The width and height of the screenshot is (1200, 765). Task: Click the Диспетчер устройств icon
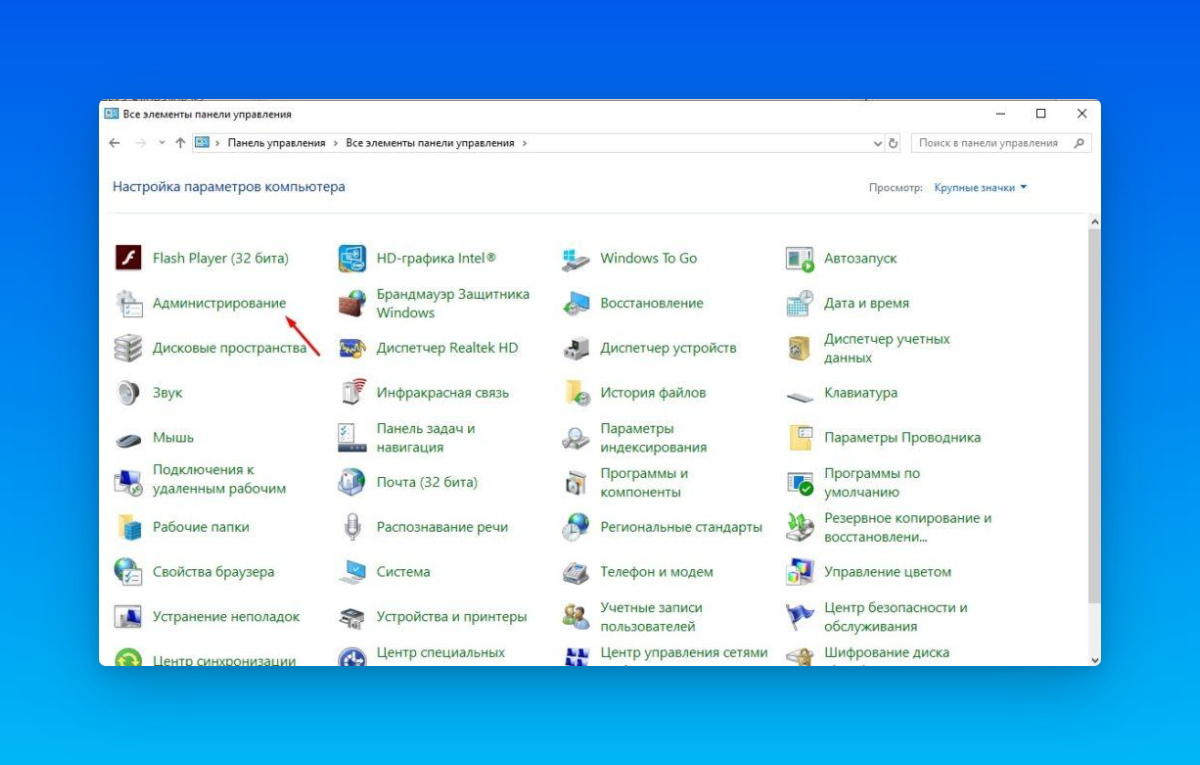pos(576,348)
